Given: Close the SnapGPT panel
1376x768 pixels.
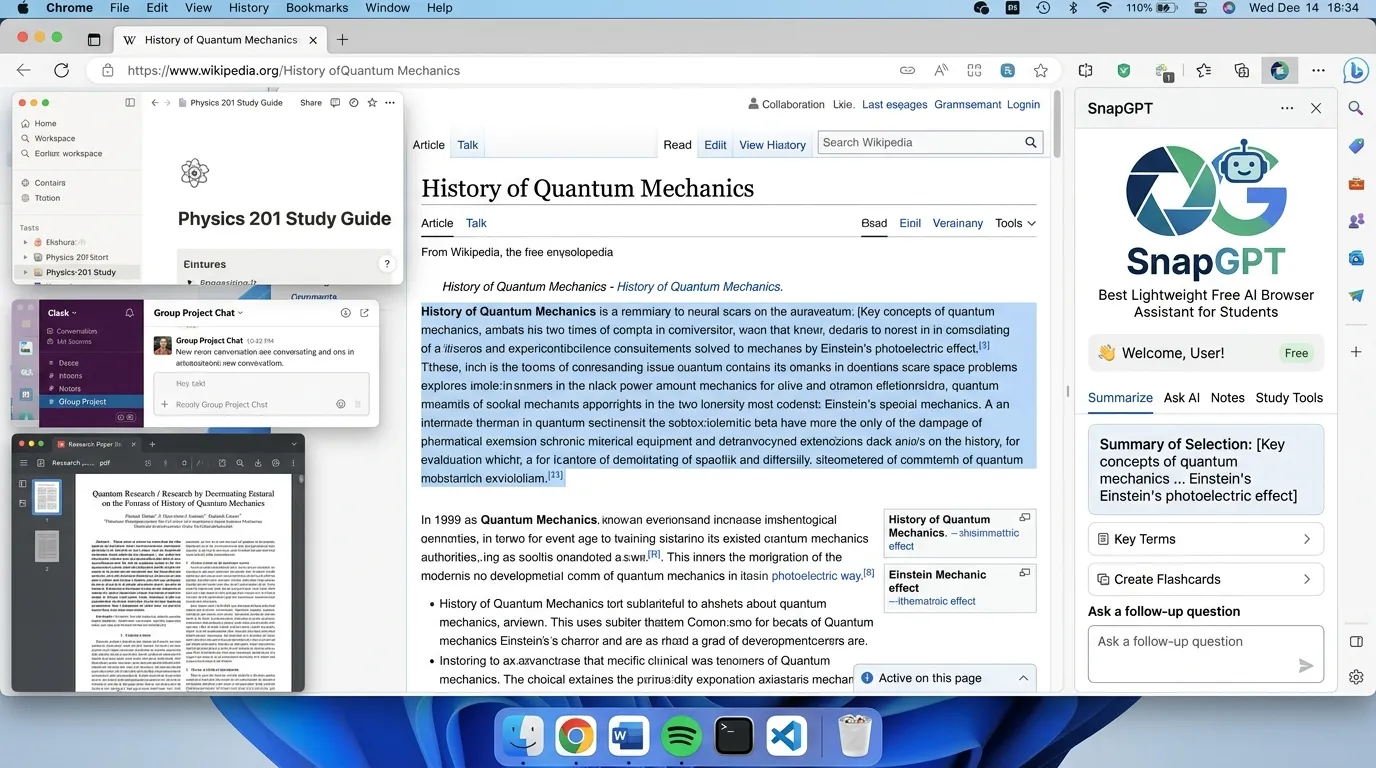Looking at the screenshot, I should (1316, 108).
